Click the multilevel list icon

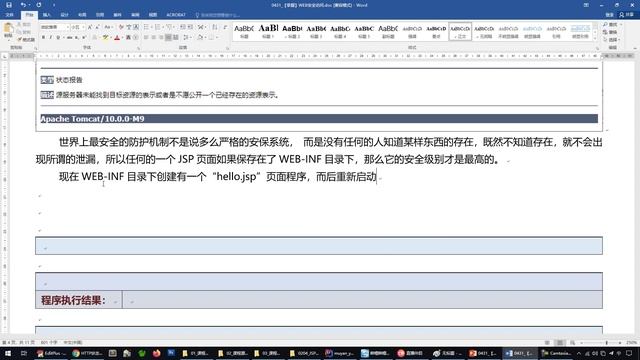click(169, 27)
